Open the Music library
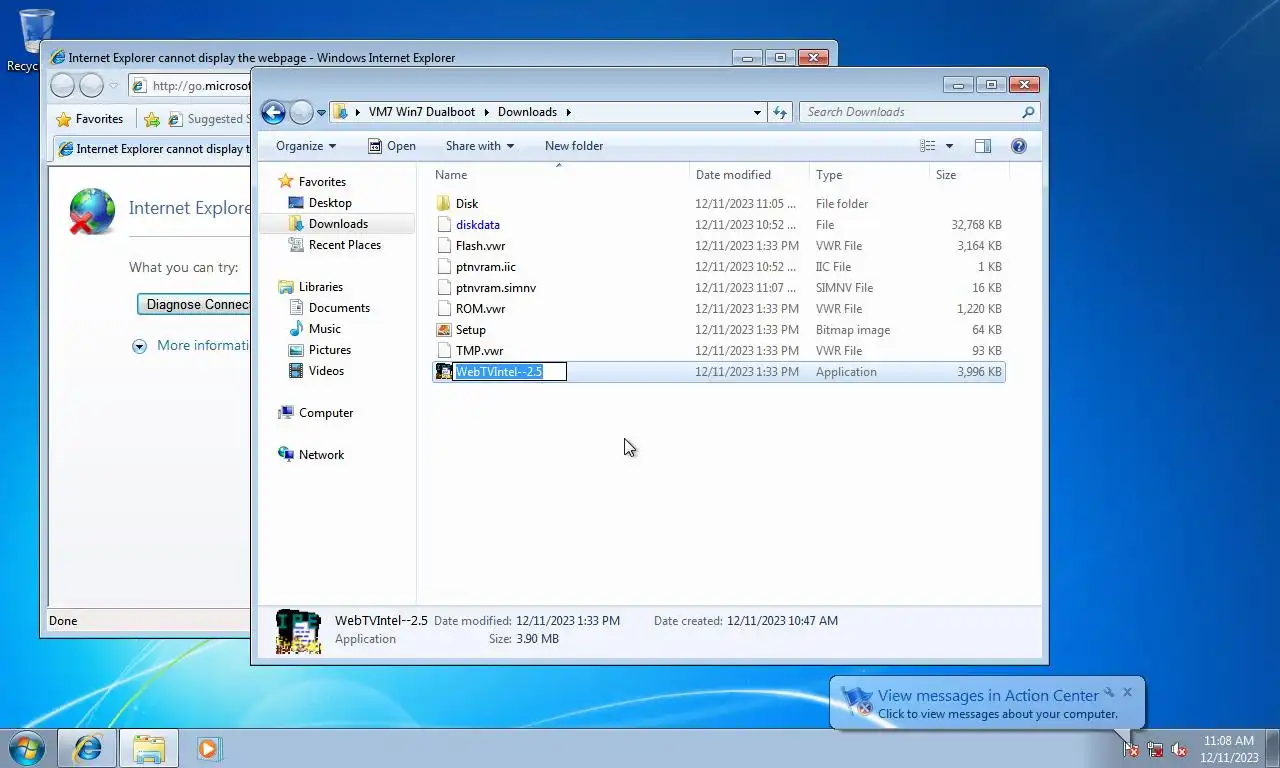 click(x=324, y=329)
